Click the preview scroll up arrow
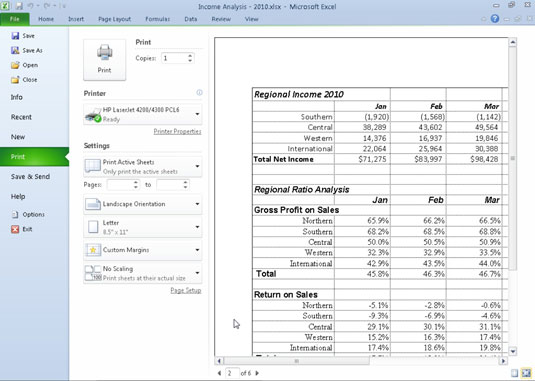The height and width of the screenshot is (381, 535). pos(512,42)
